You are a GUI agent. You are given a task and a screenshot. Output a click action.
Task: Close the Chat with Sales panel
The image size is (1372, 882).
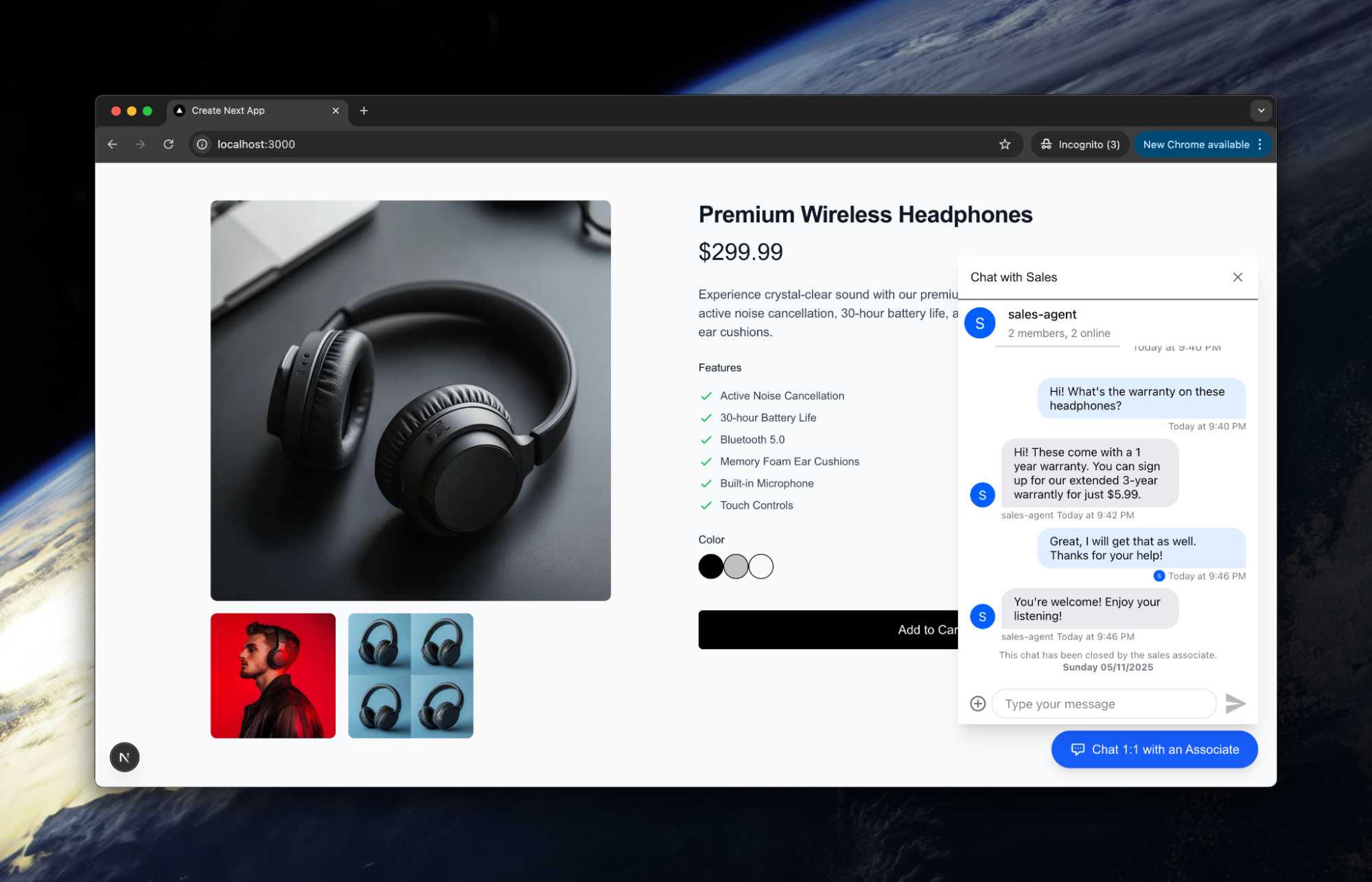click(x=1237, y=277)
